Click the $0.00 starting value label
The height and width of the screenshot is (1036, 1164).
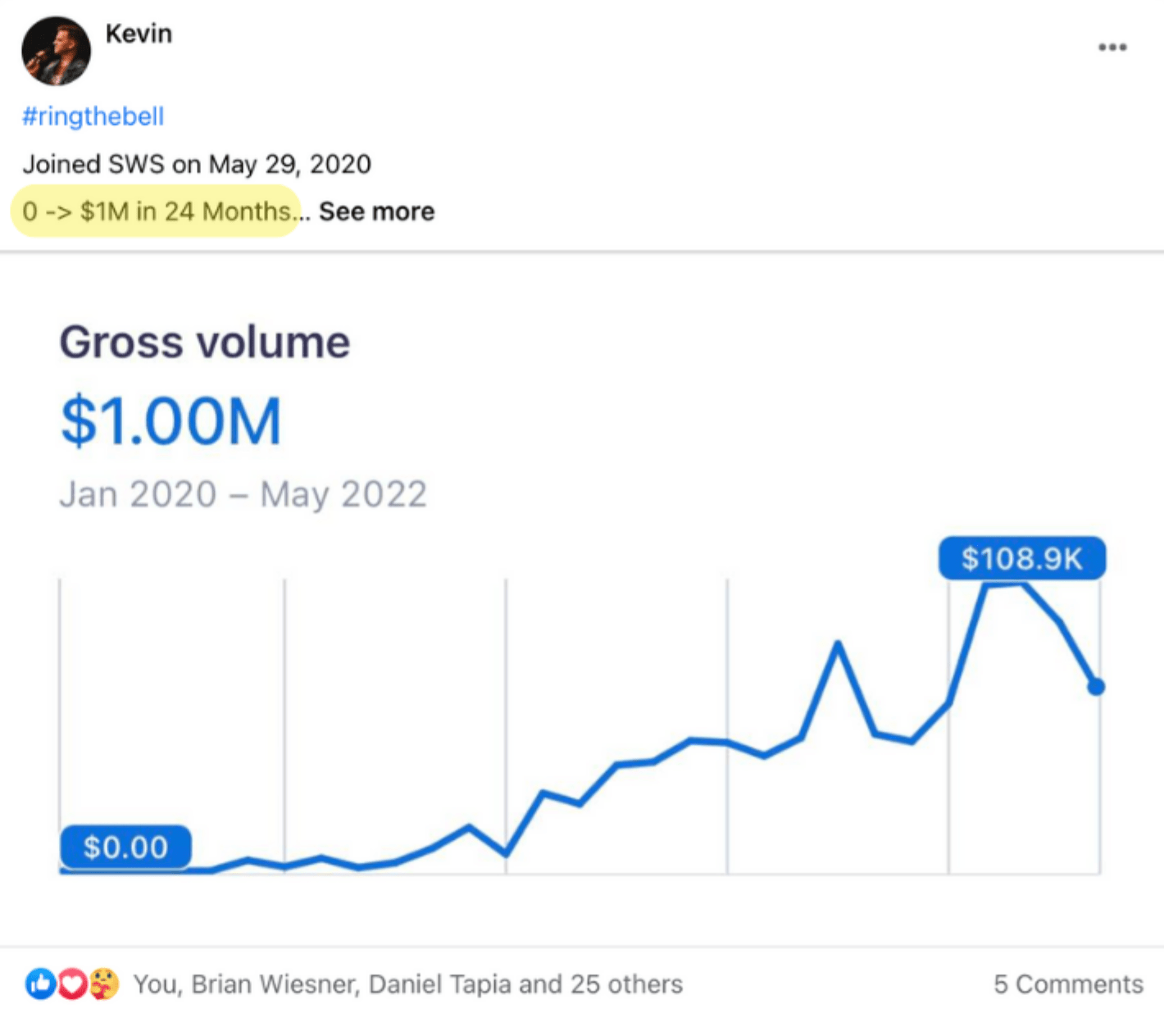[x=125, y=847]
